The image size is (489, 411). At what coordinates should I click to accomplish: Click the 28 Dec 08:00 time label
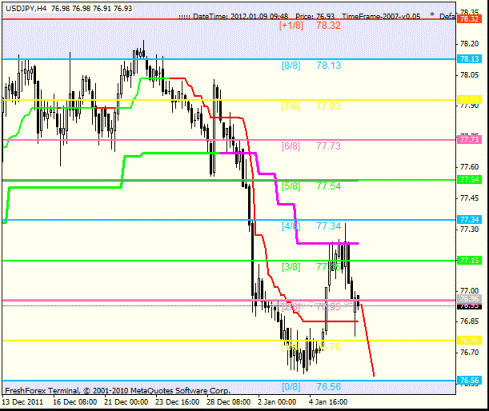pos(228,402)
